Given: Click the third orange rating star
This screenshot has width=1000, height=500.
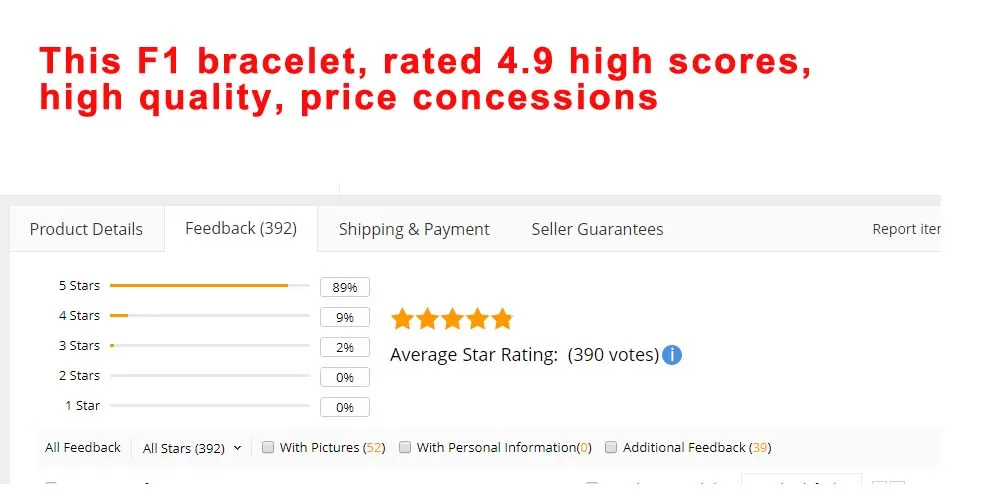Looking at the screenshot, I should [x=452, y=318].
